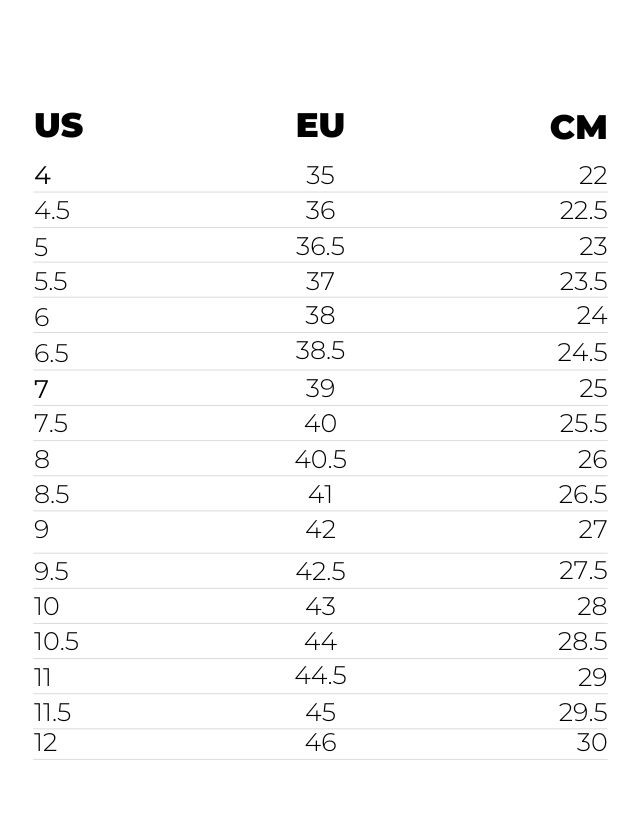Image resolution: width=641 pixels, height=824 pixels.
Task: Click EU size 42 value
Action: coord(320,529)
